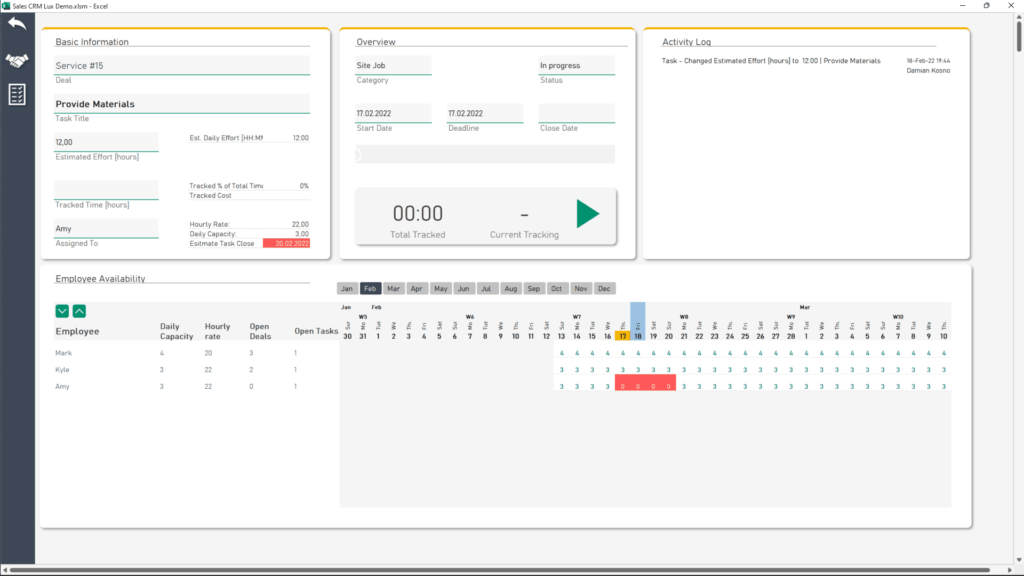Select the Jun month tab
This screenshot has height=576, width=1024.
pos(463,288)
